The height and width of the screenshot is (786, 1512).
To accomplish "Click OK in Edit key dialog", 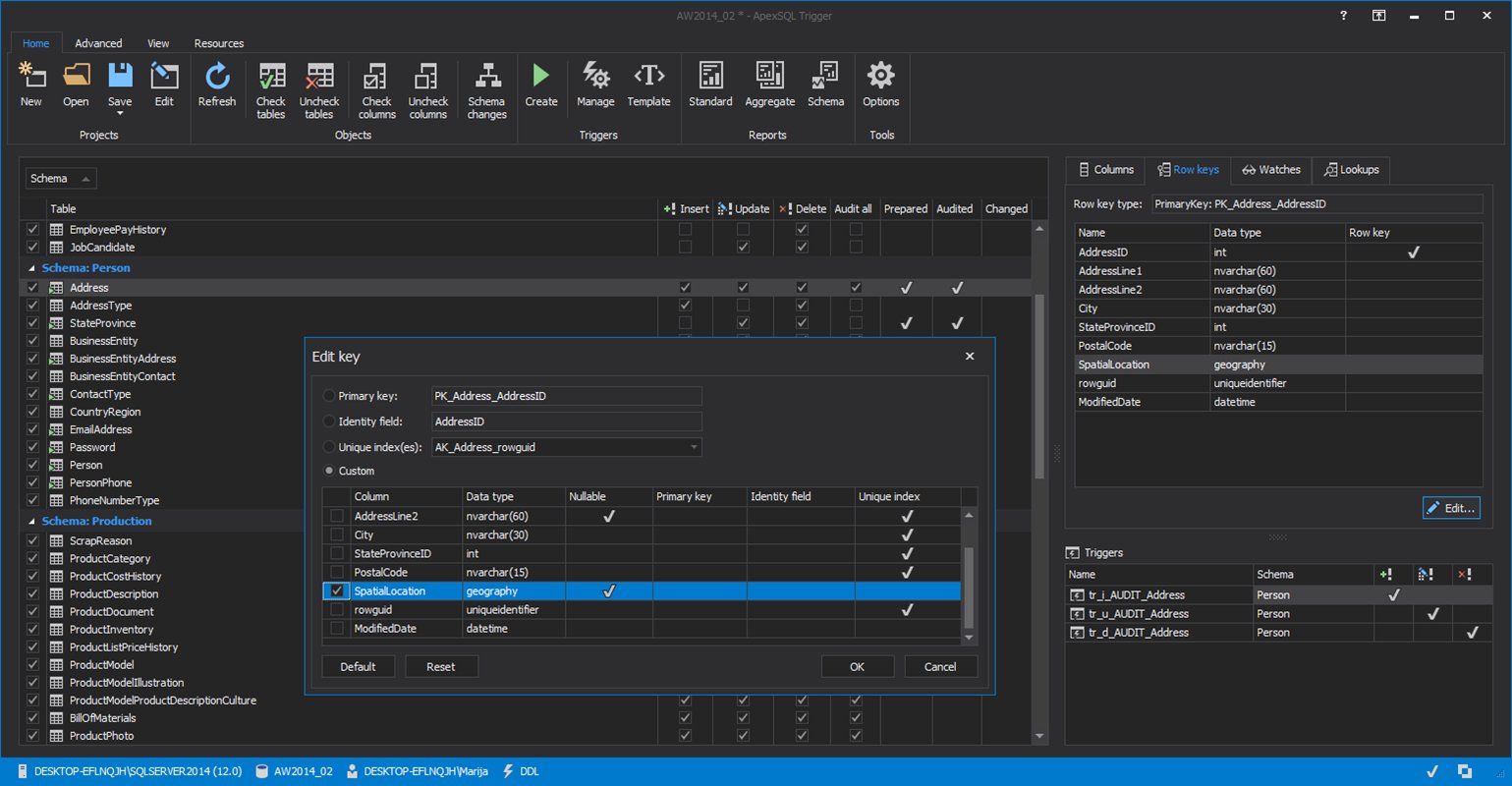I will (857, 666).
